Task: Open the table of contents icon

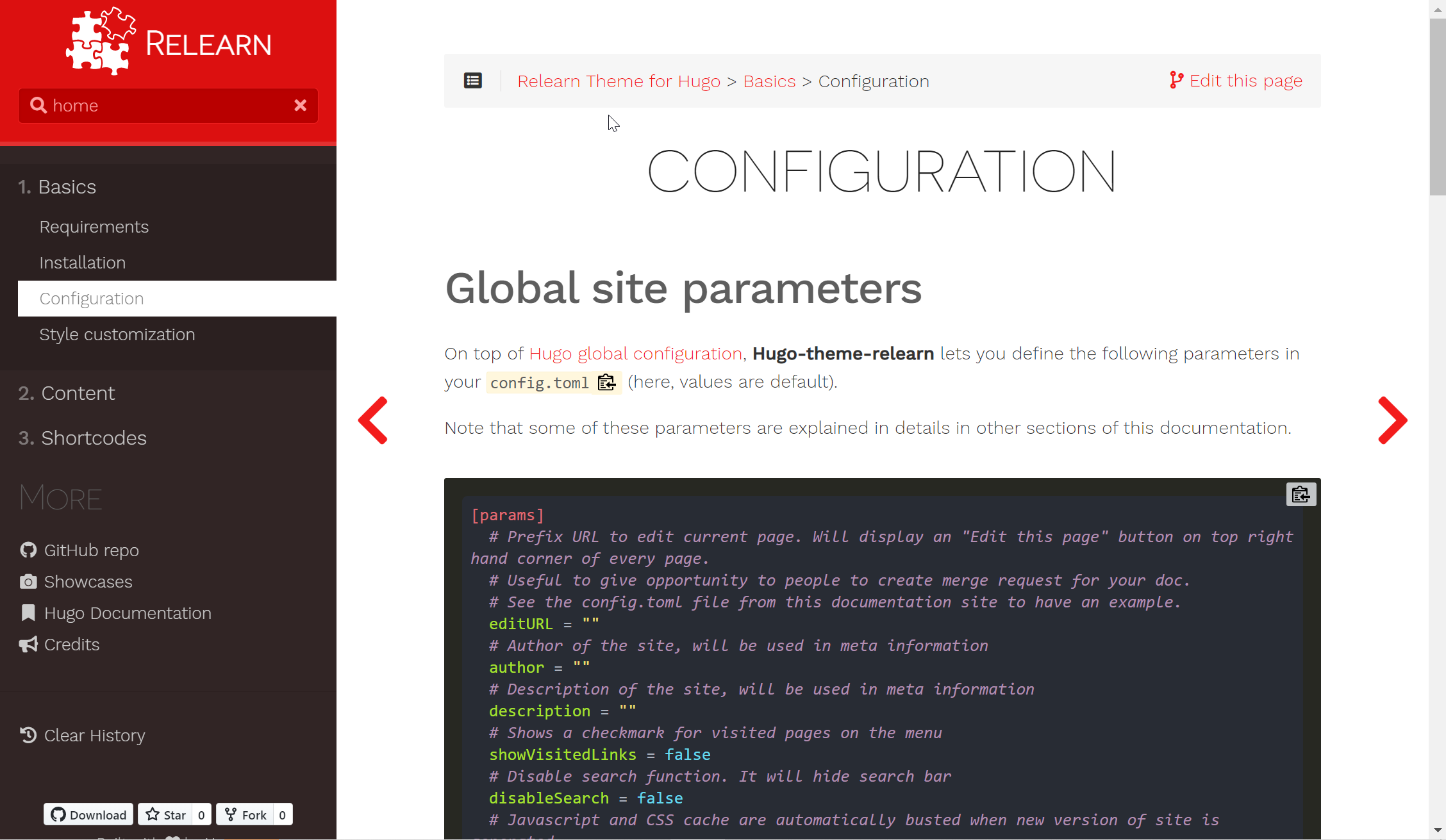Action: pos(472,81)
